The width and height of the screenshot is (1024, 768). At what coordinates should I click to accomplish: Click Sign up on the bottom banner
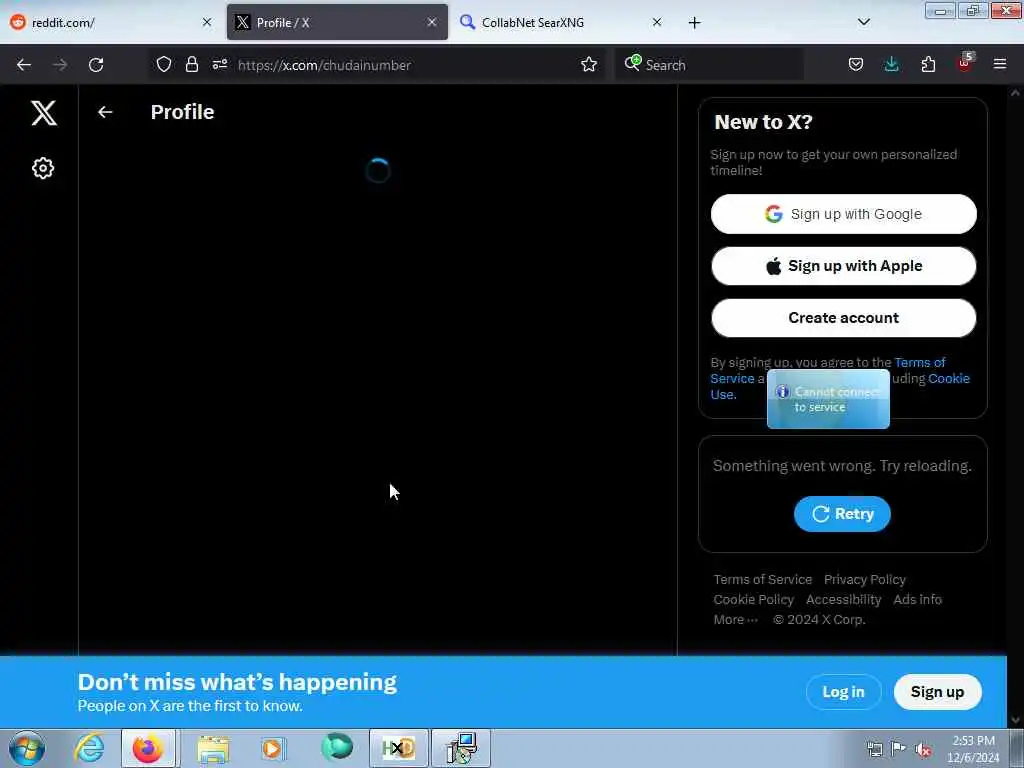(x=937, y=692)
